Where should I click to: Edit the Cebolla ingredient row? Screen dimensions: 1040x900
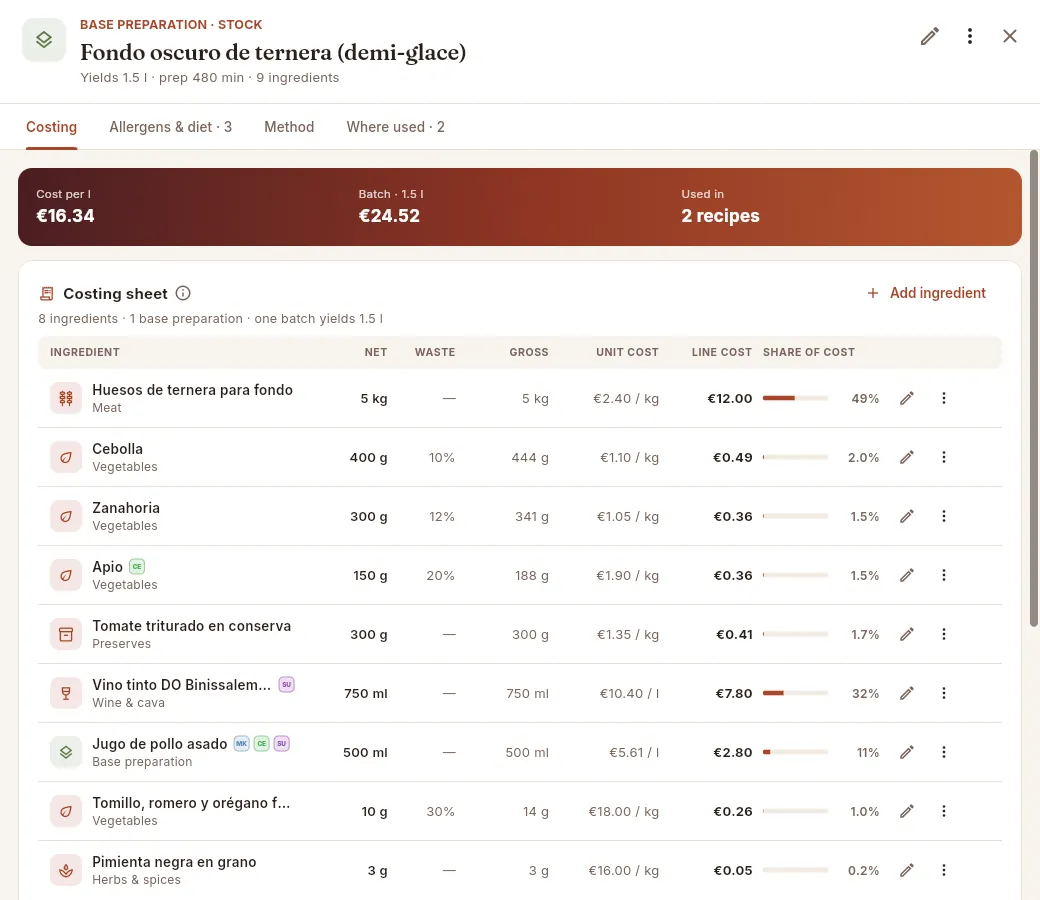907,457
